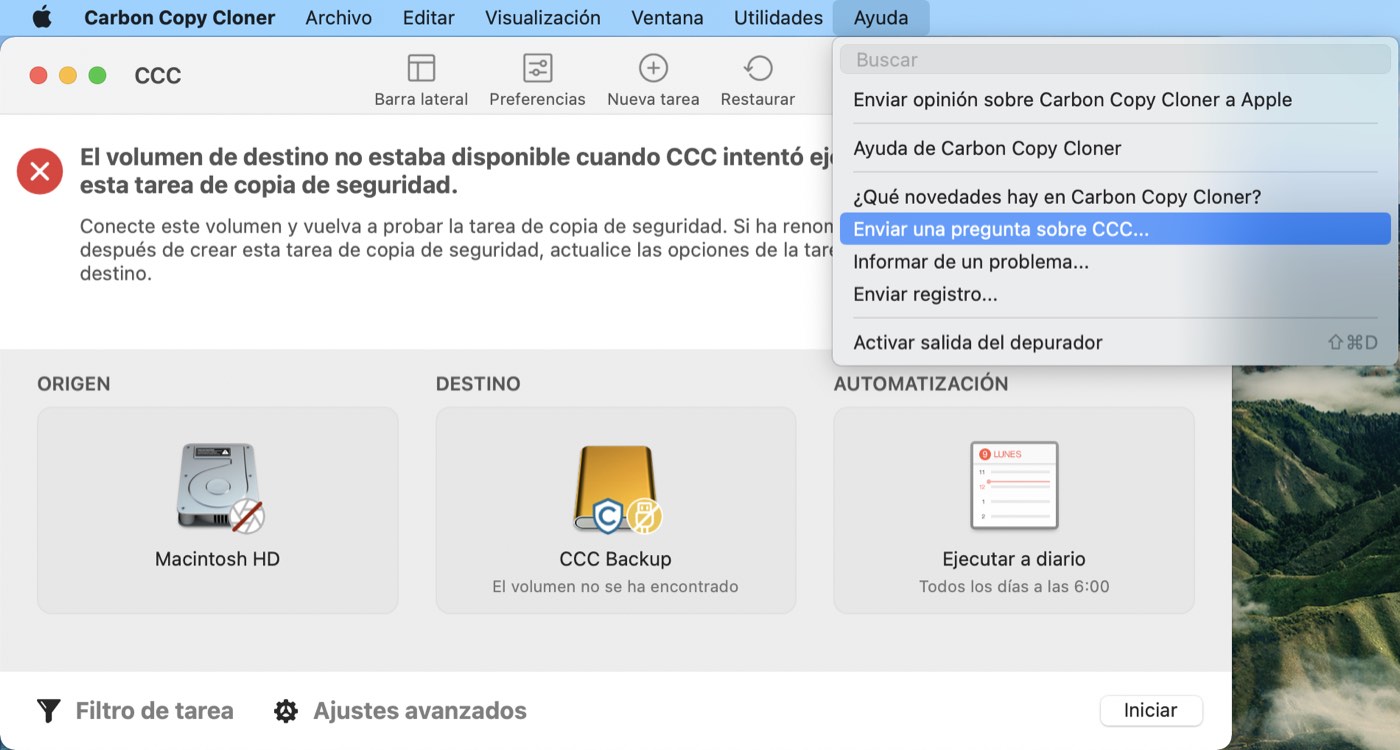Open the Ventana menu
This screenshot has height=750, width=1400.
tap(668, 18)
